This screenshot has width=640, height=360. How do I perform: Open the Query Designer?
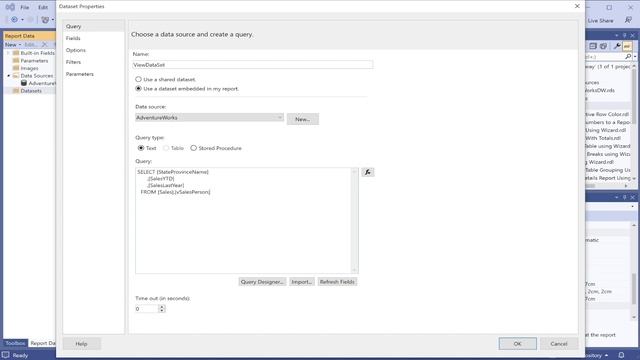pyautogui.click(x=262, y=282)
